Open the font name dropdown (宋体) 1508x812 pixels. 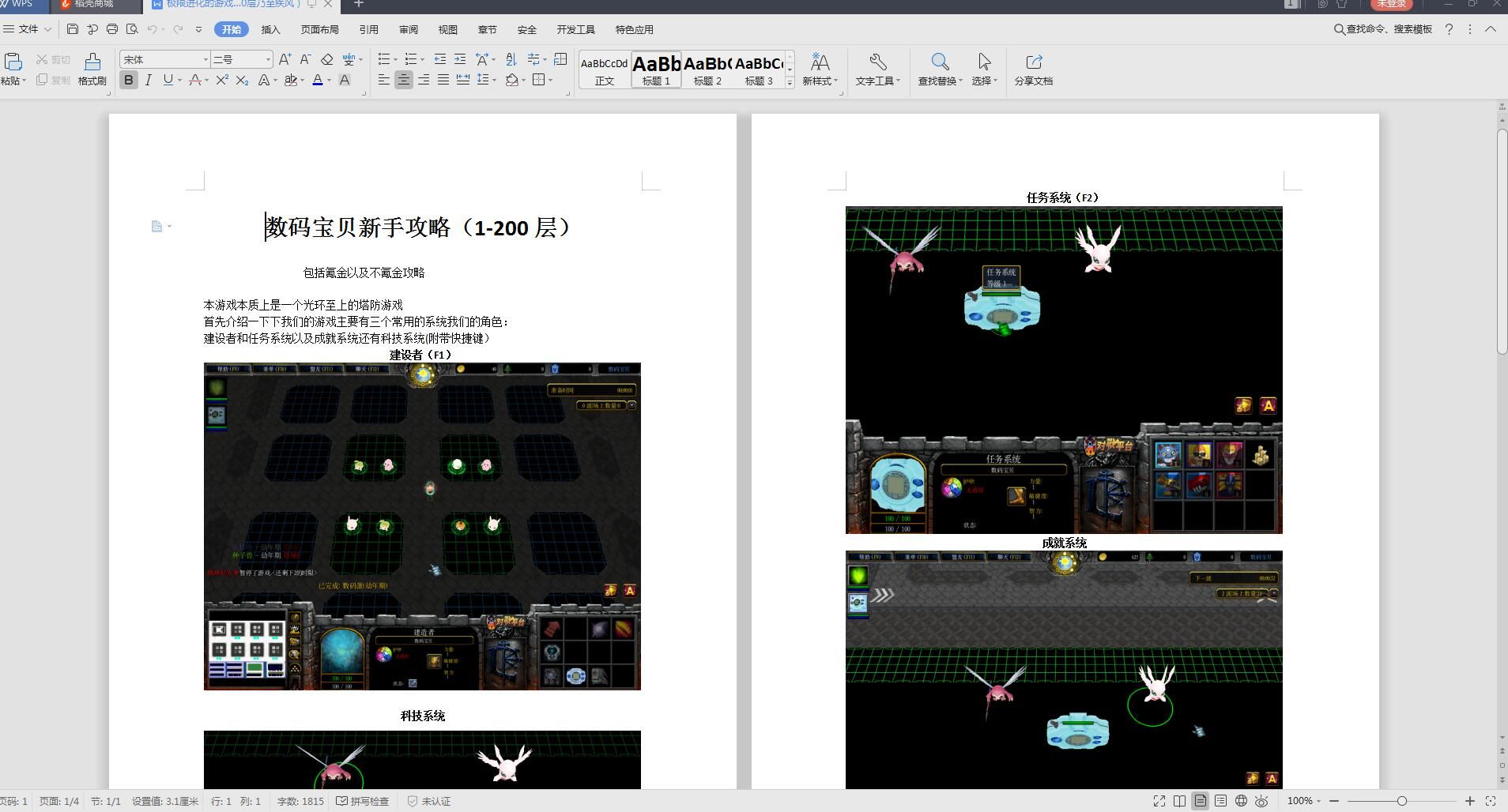pos(205,59)
